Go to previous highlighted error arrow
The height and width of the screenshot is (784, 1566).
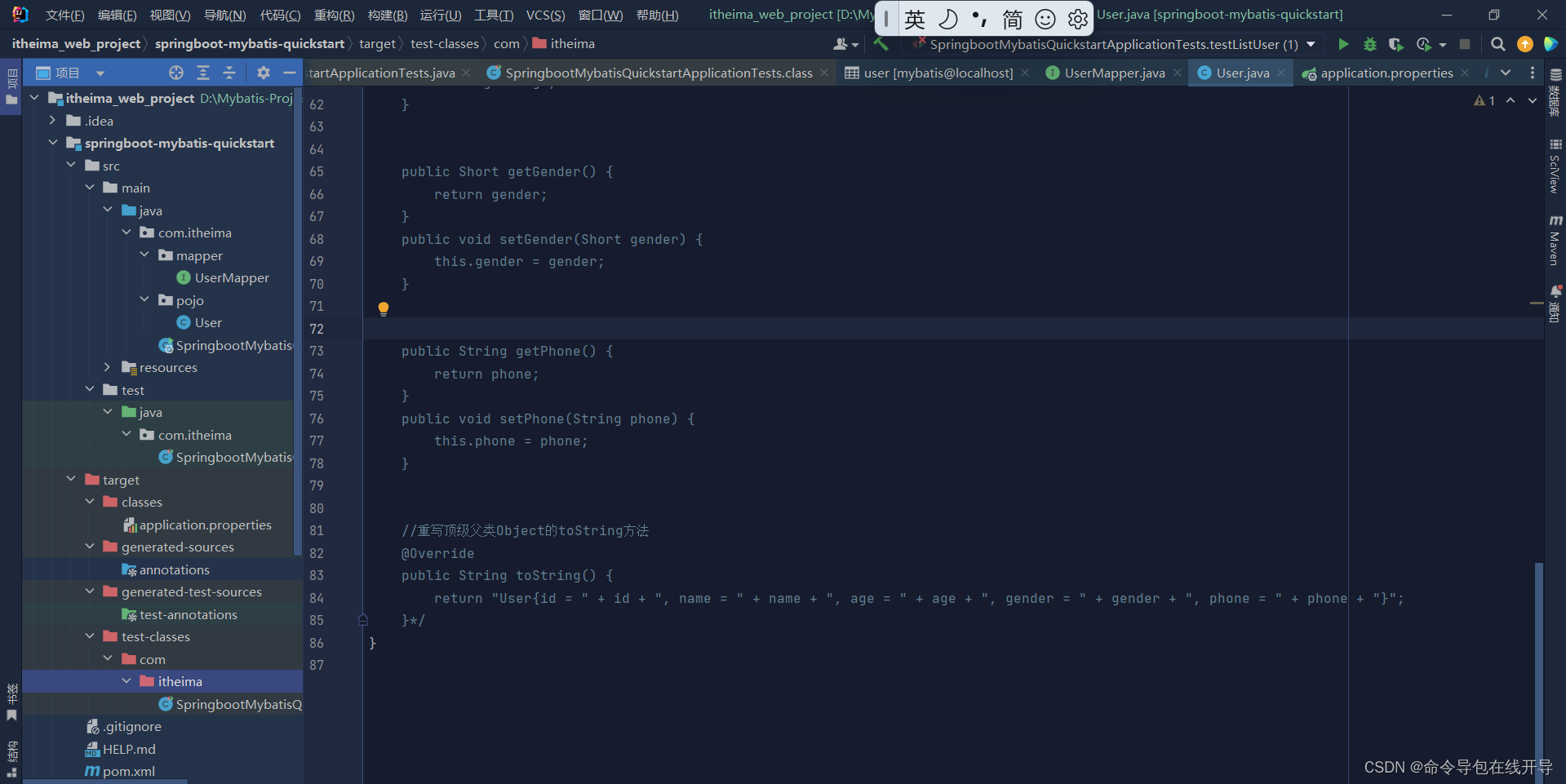coord(1511,100)
